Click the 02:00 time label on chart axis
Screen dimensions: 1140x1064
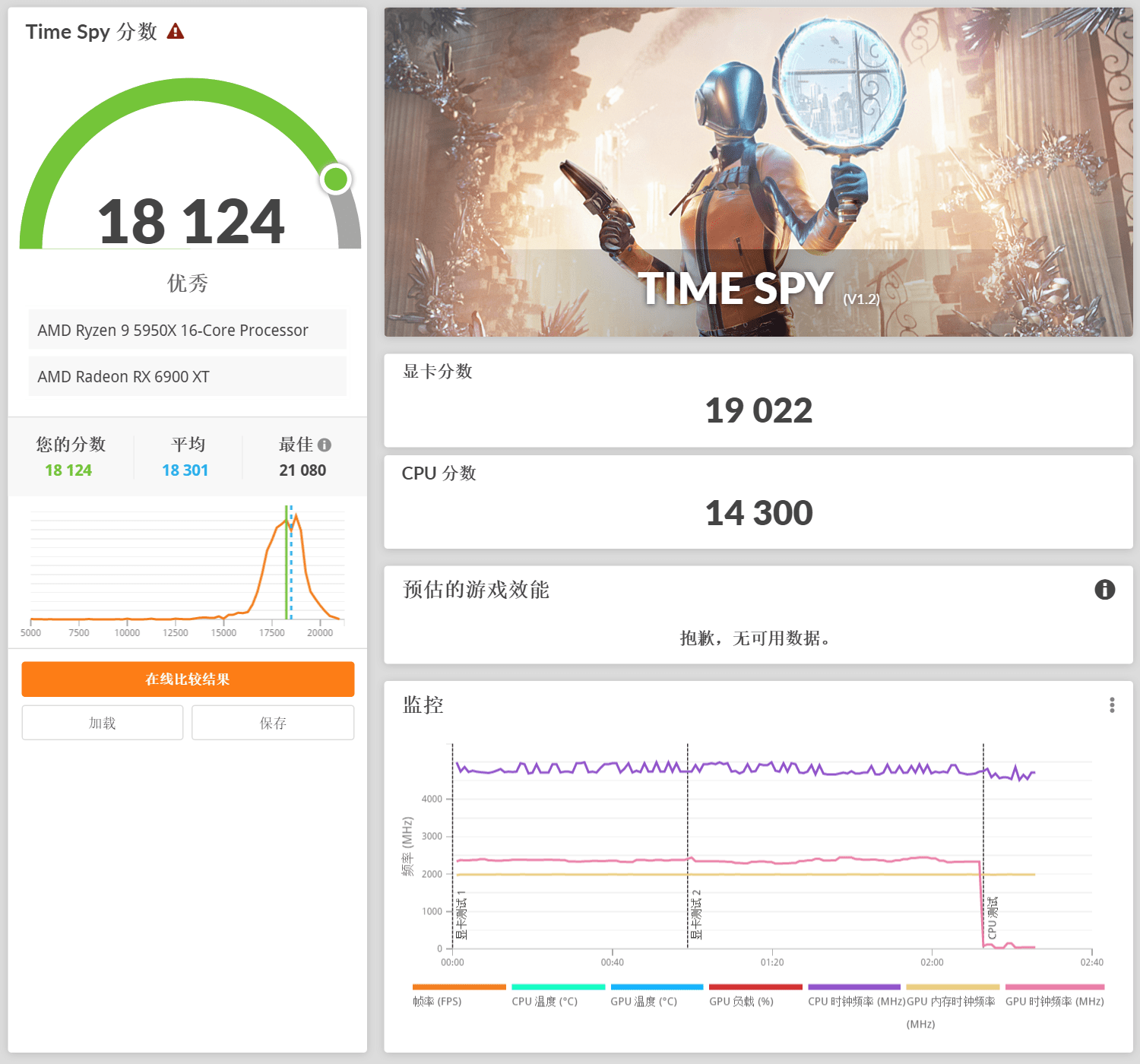tap(932, 963)
